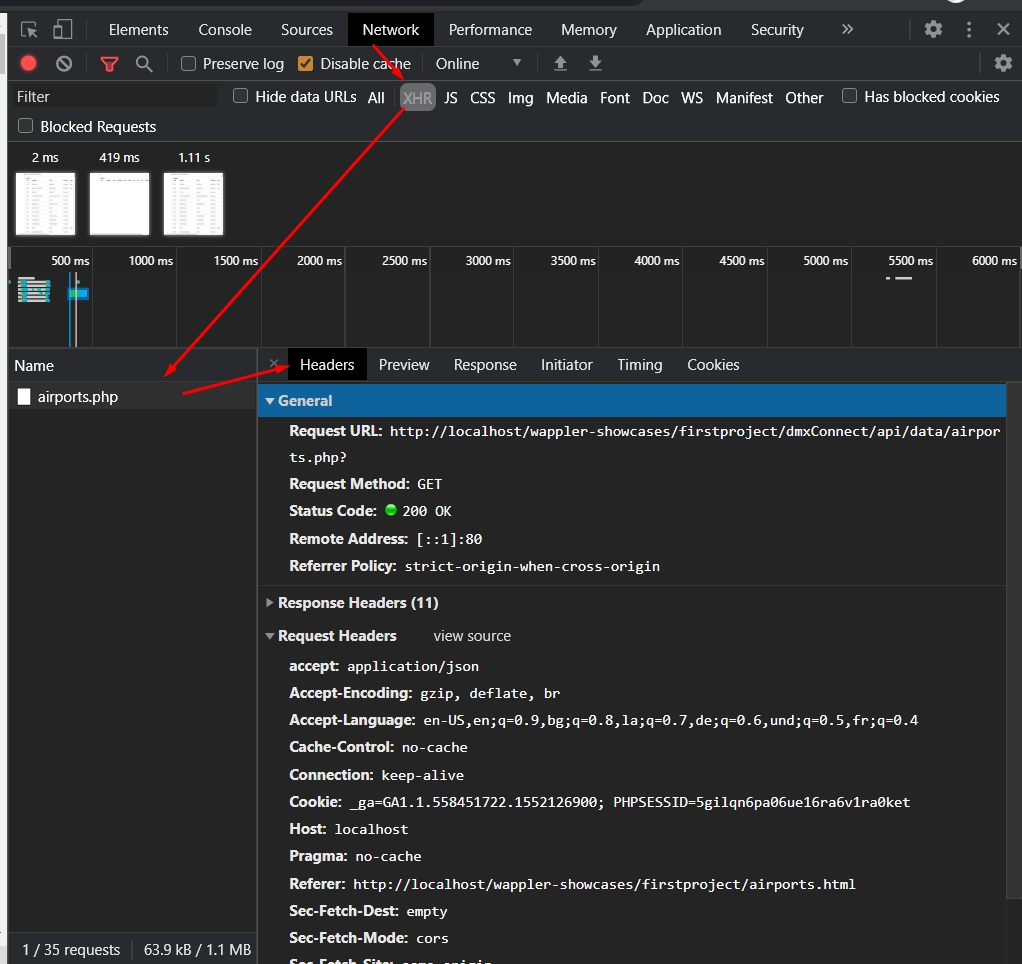Open the network search magnifier
The height and width of the screenshot is (964, 1022).
pyautogui.click(x=144, y=64)
